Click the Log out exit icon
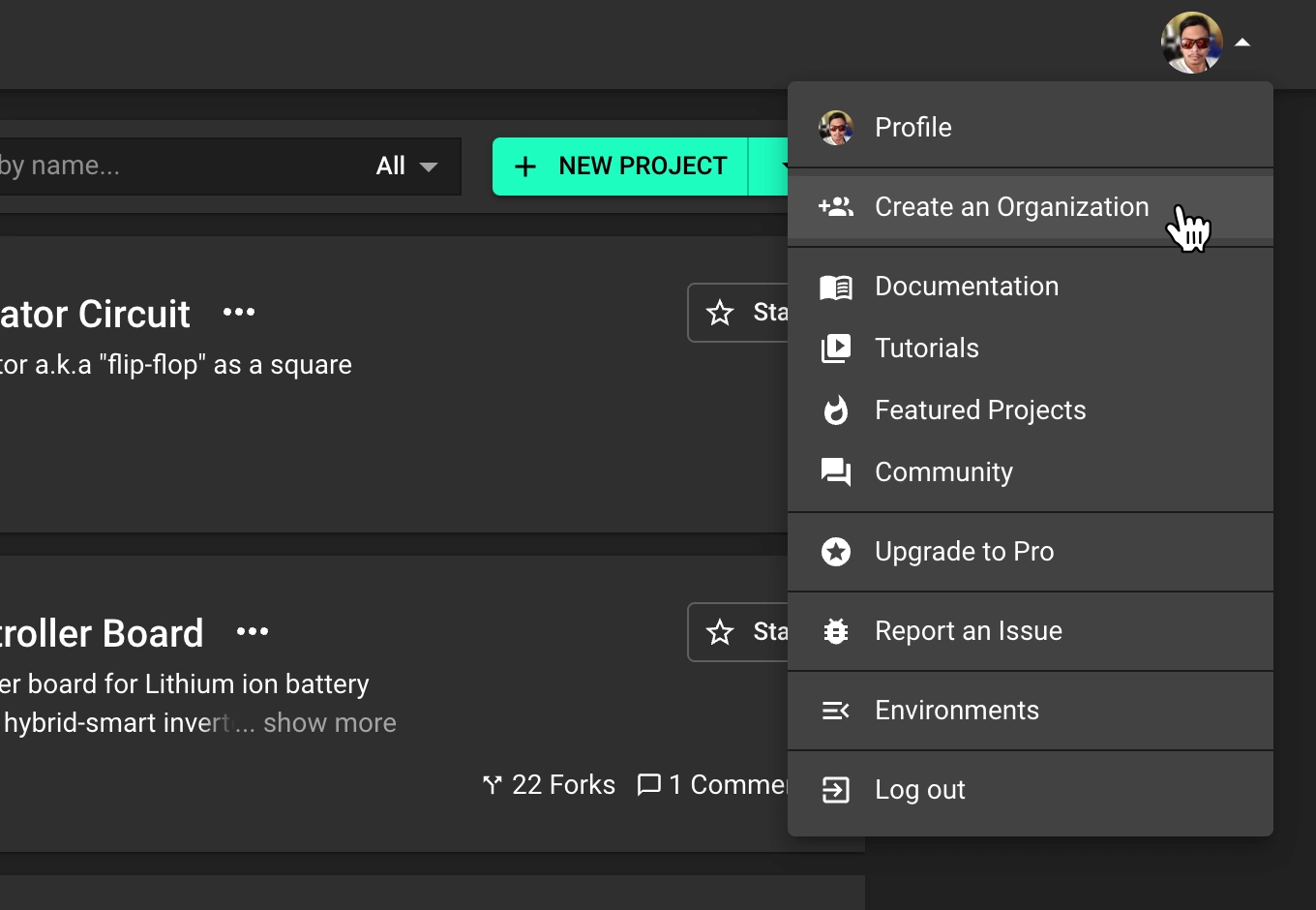The width and height of the screenshot is (1316, 910). coord(836,789)
